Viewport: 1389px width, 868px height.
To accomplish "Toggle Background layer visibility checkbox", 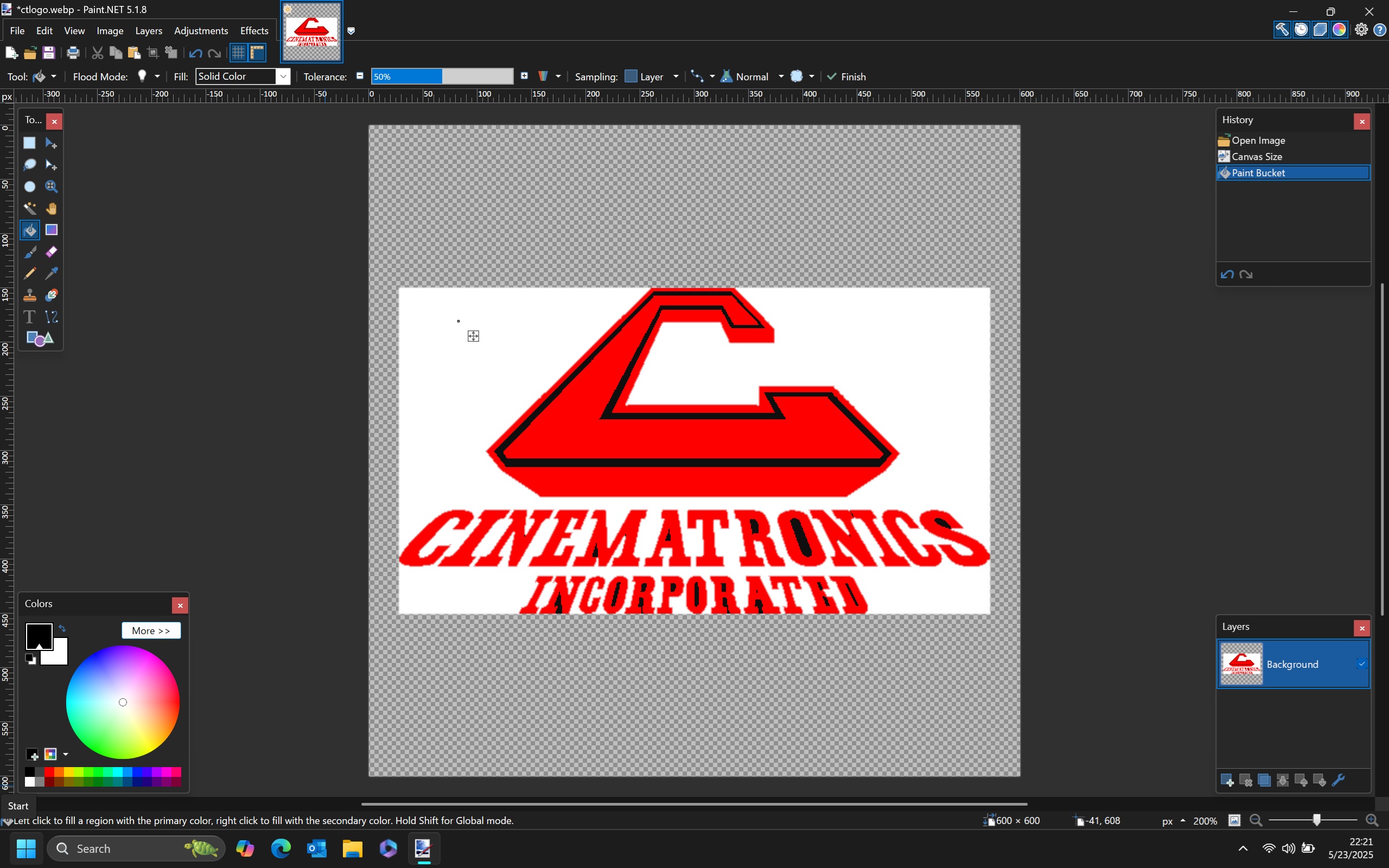I will (x=1361, y=664).
